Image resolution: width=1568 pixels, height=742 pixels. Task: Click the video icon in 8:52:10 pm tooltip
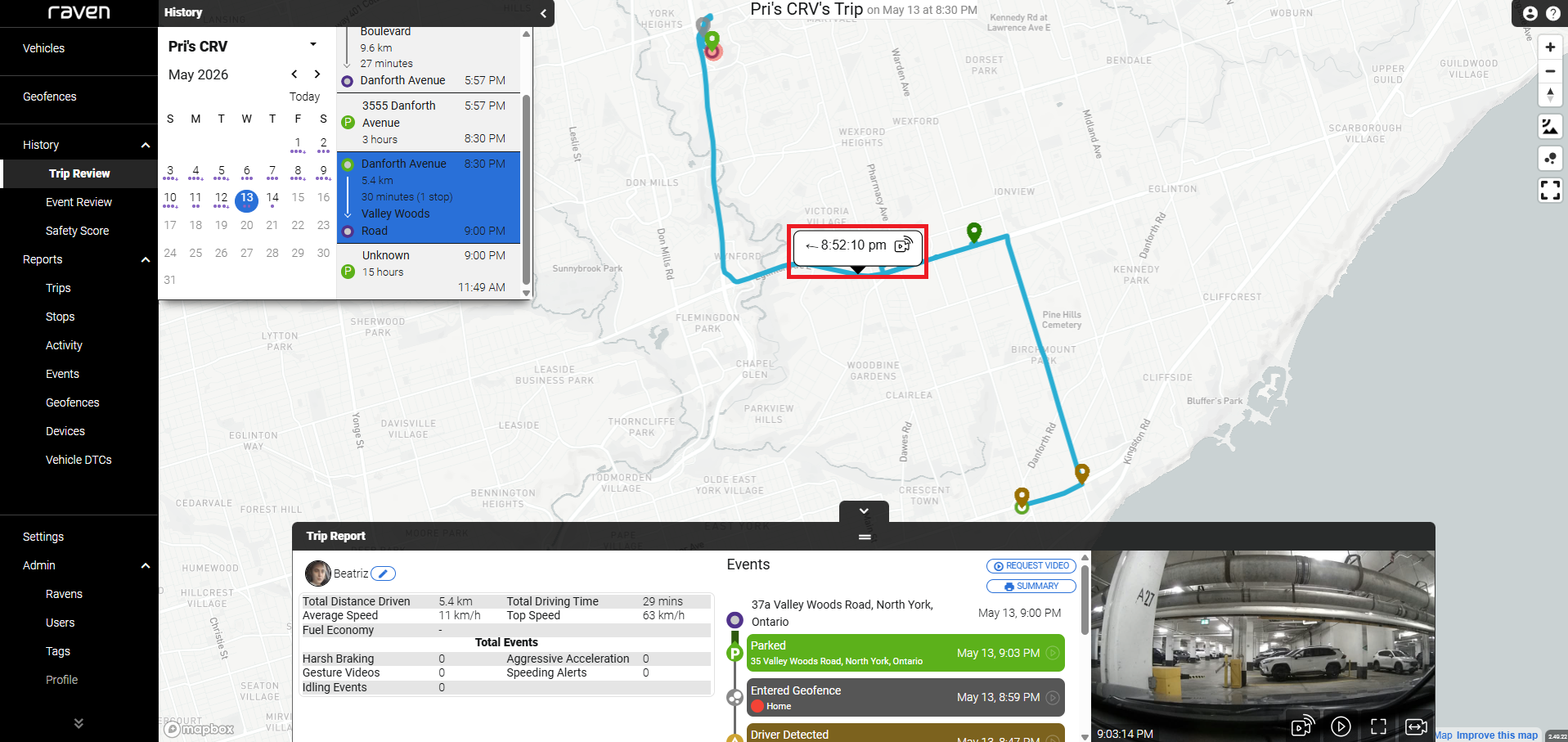(904, 245)
